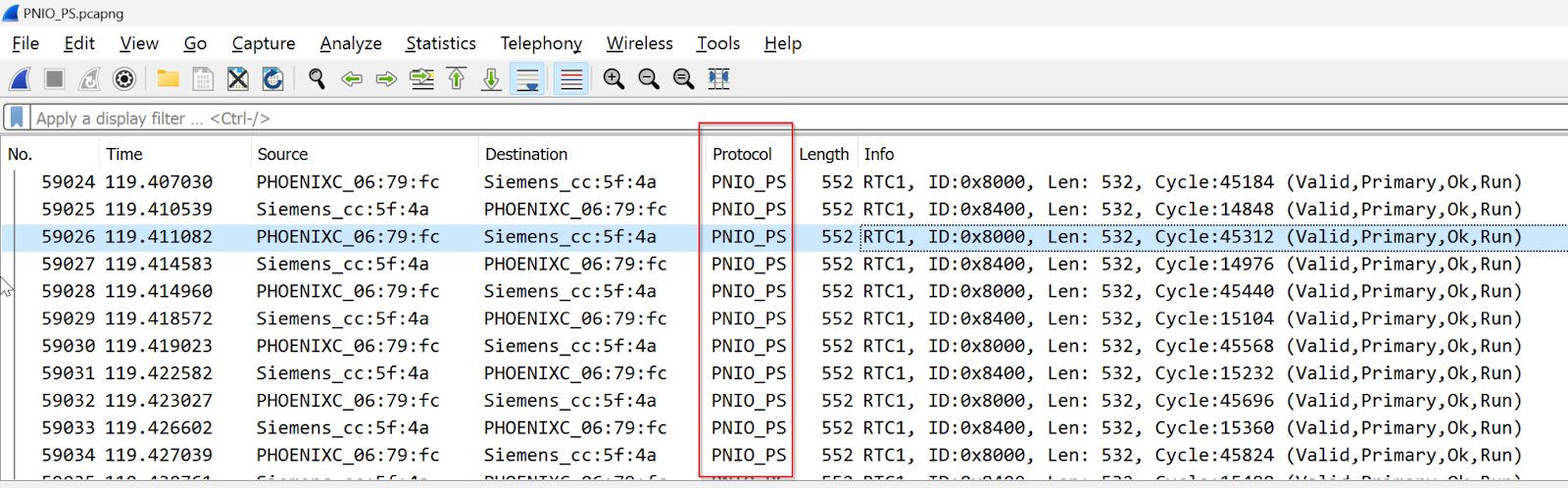
Task: Go back in packet history
Action: click(x=352, y=79)
